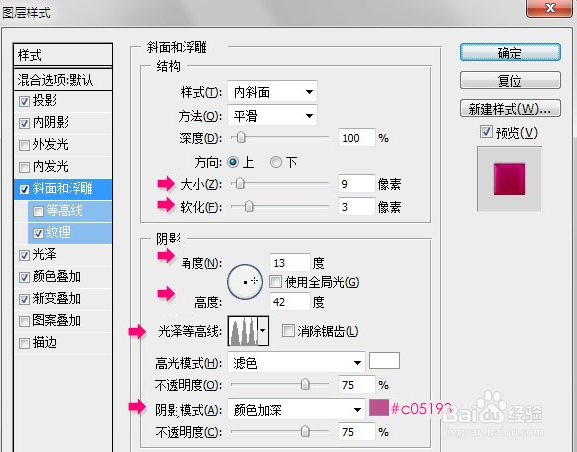Enable the 图案叠加 pattern overlay checkbox
This screenshot has width=577, height=452.
[x=24, y=321]
